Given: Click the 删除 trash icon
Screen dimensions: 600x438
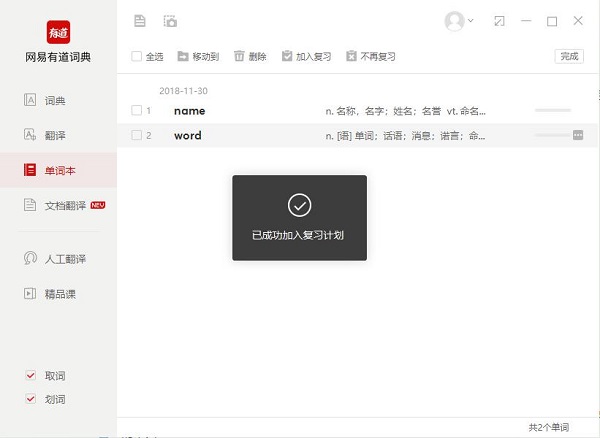Looking at the screenshot, I should pyautogui.click(x=240, y=57).
